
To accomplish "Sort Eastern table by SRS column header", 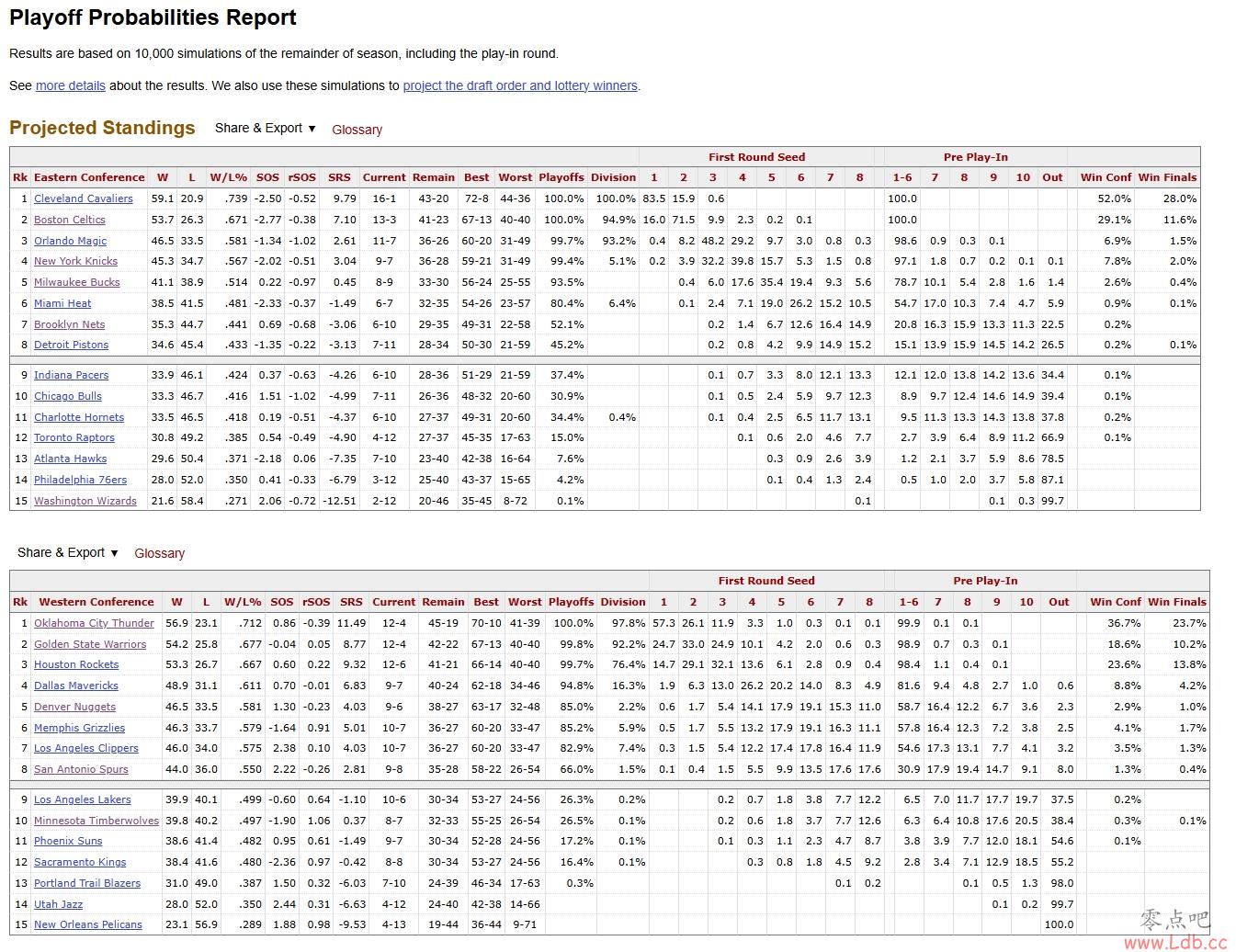I will pos(339,177).
